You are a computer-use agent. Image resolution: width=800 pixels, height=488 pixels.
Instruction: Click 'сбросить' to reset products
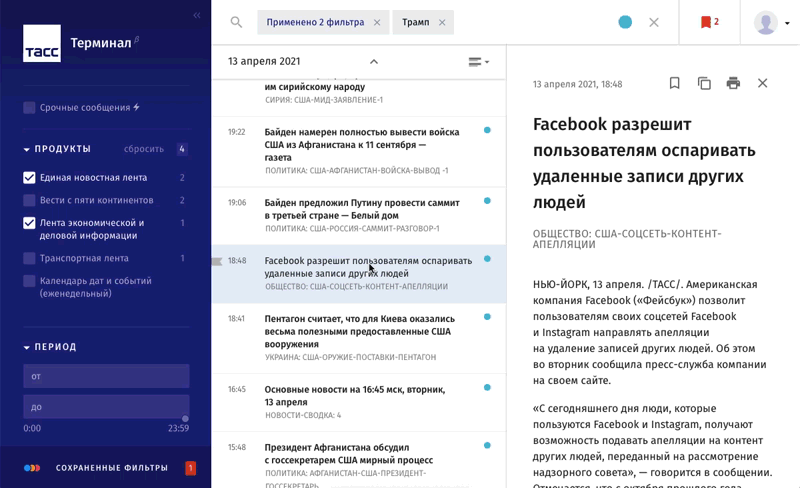[x=144, y=149]
